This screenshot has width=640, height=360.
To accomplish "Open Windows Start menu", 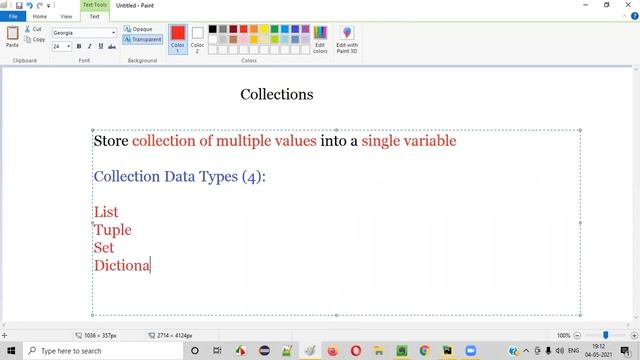I will (11, 351).
